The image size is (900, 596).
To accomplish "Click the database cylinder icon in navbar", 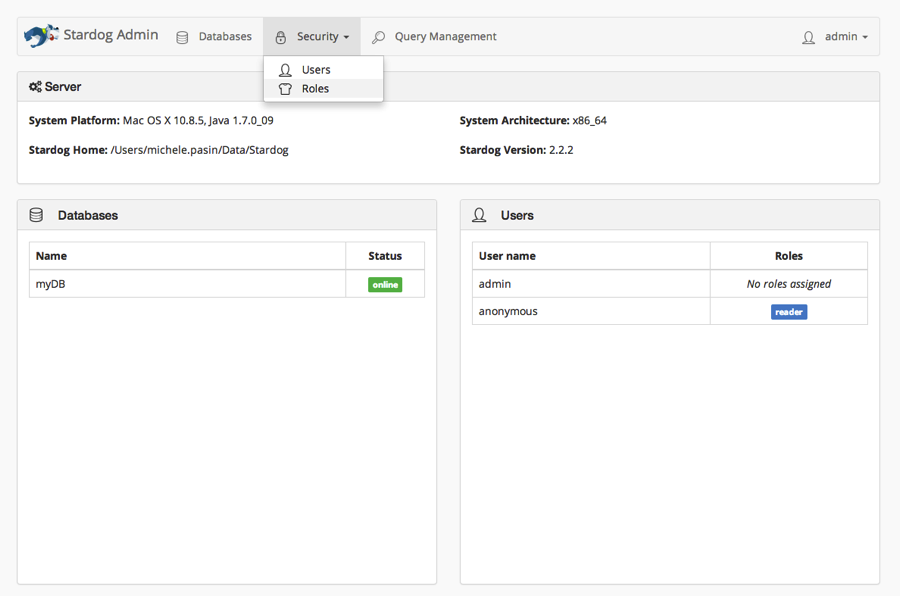I will [x=182, y=37].
